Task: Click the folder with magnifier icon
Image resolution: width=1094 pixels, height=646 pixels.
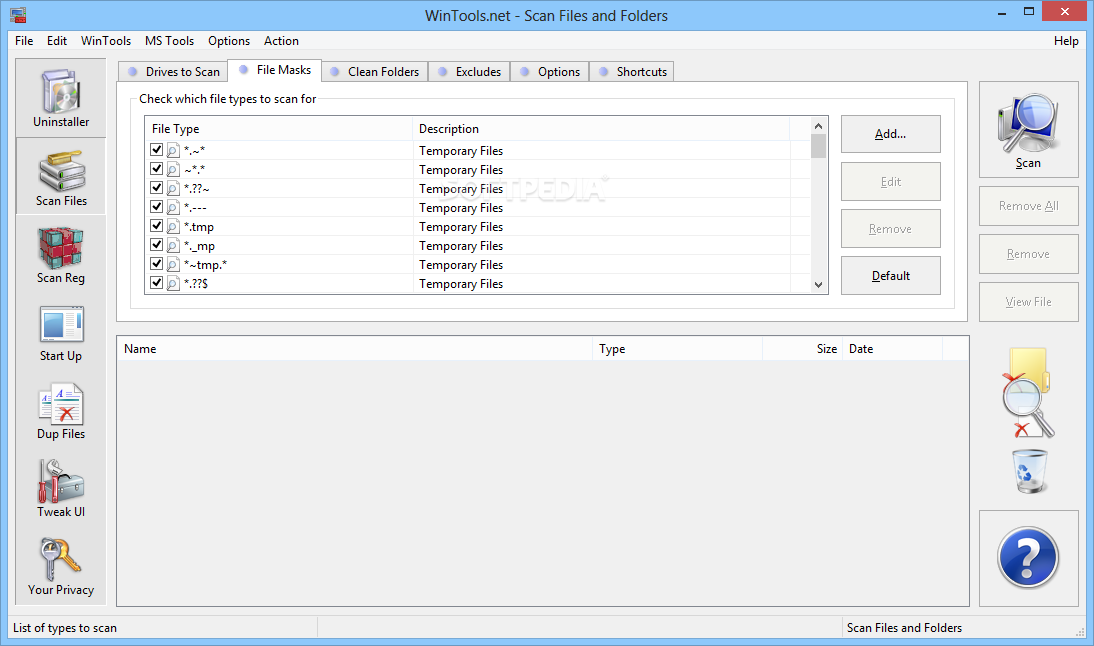Action: (1028, 393)
